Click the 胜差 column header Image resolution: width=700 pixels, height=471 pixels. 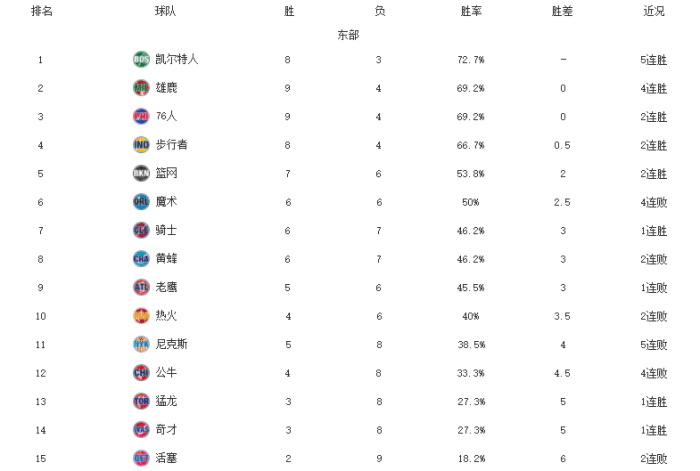pyautogui.click(x=563, y=11)
